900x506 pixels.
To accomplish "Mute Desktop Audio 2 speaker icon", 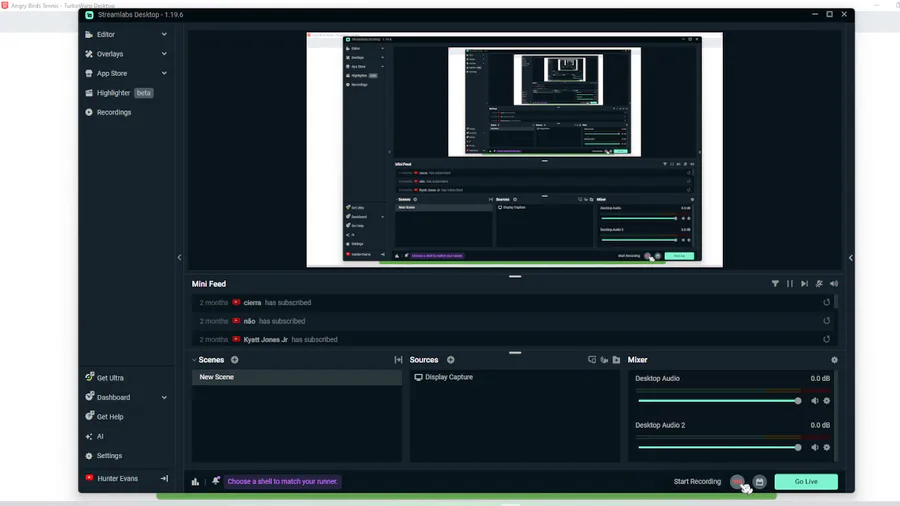I will (x=814, y=447).
